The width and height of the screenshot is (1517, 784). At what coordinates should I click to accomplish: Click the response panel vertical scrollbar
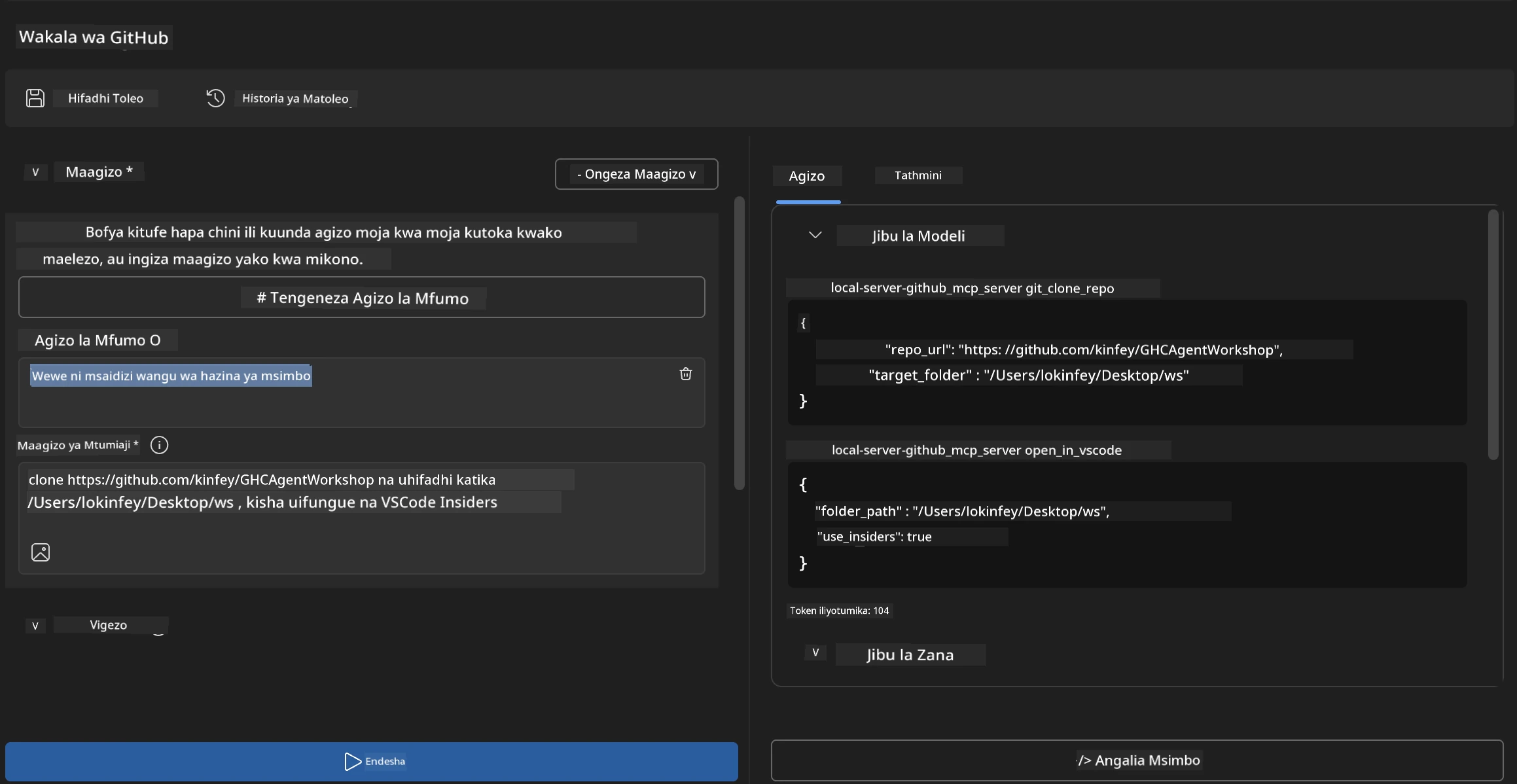[x=1493, y=334]
